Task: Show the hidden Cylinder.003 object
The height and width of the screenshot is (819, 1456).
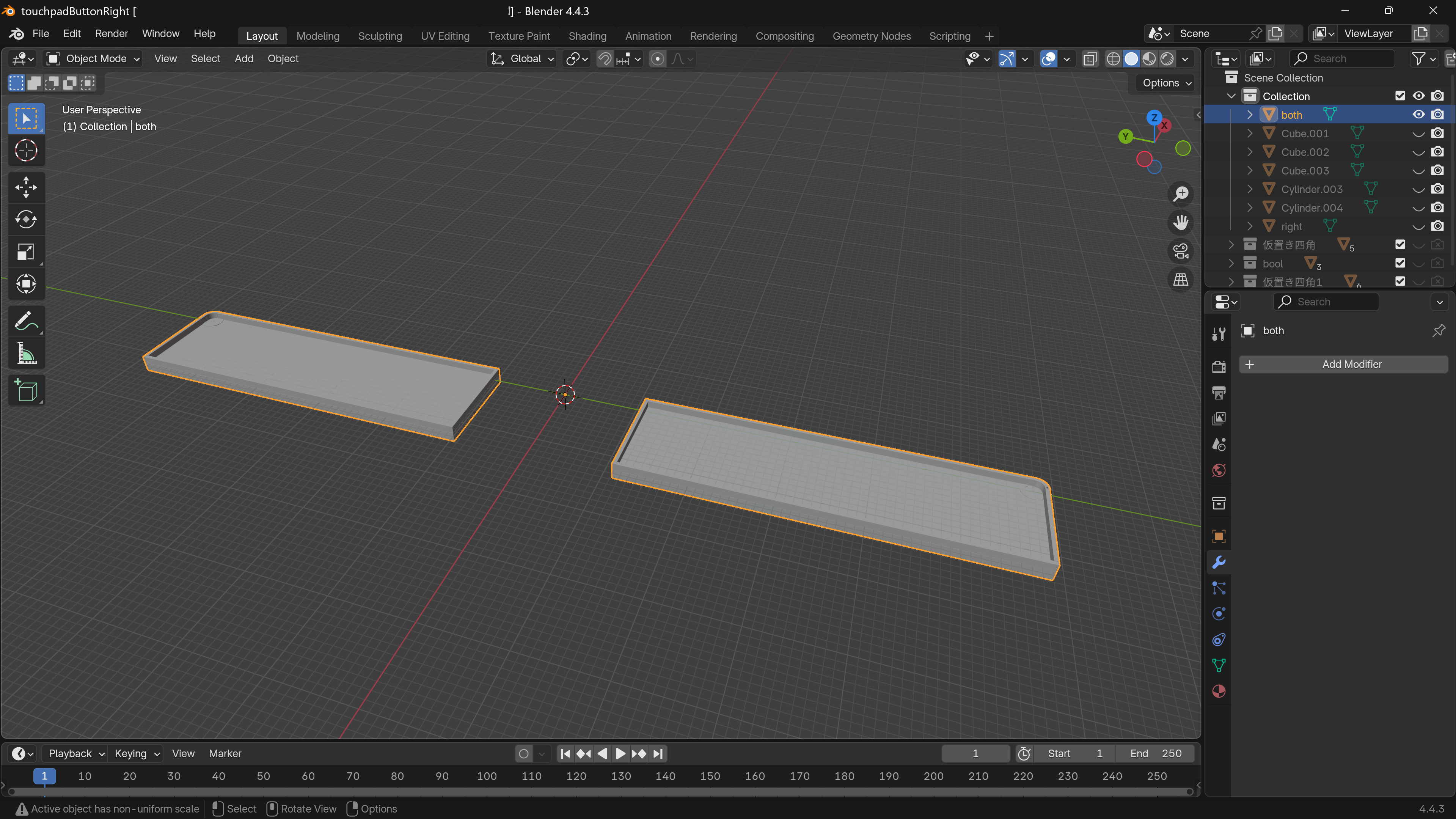Action: click(1418, 189)
